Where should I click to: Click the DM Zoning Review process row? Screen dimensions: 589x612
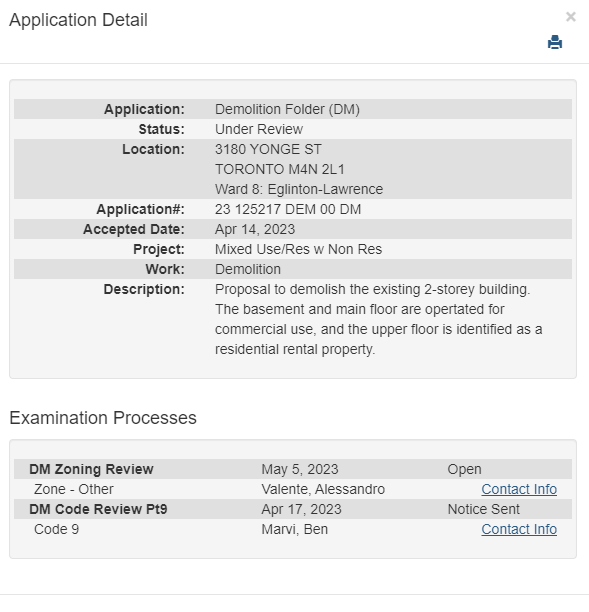pos(293,469)
